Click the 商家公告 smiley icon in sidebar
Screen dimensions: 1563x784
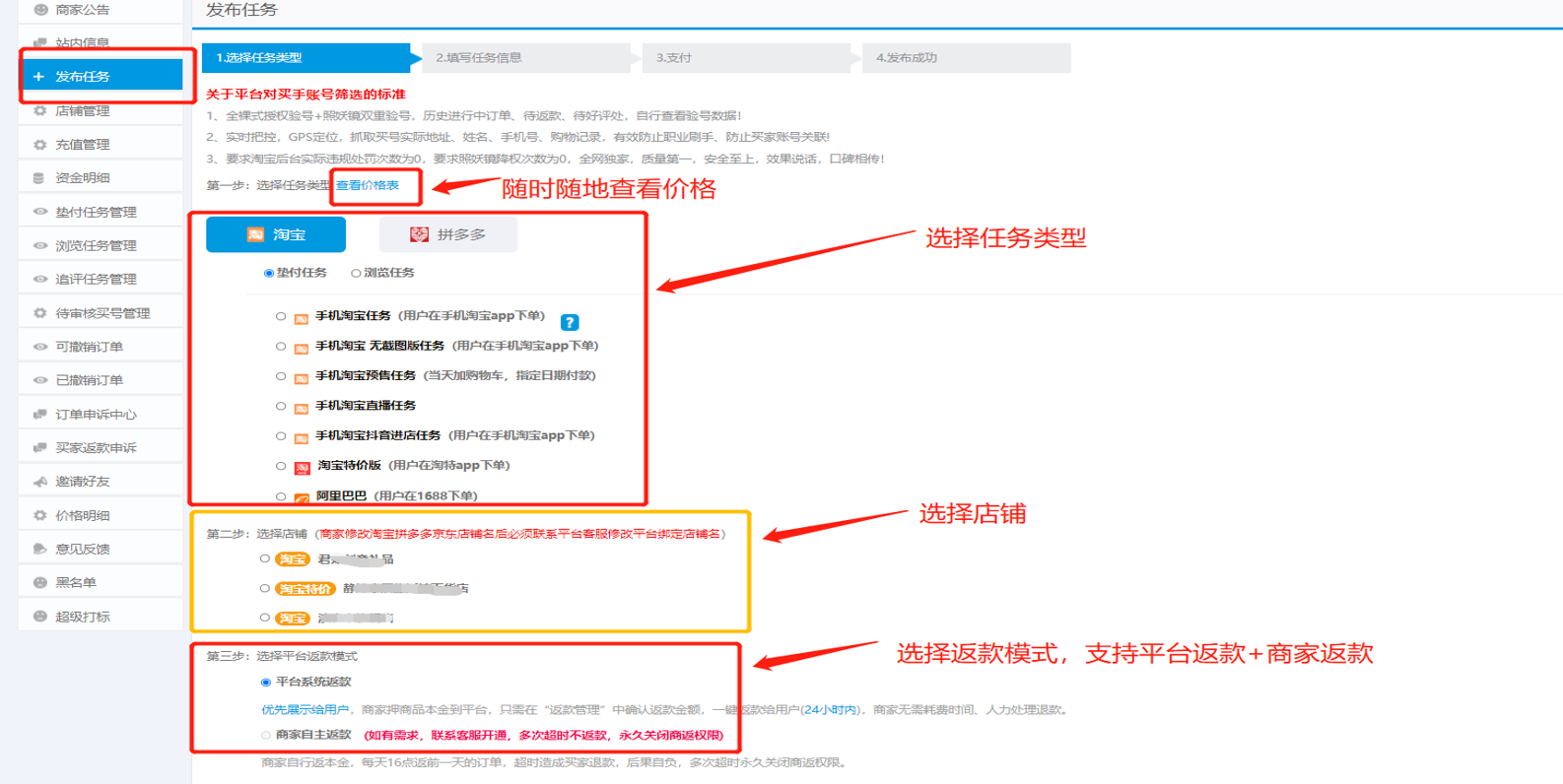40,10
